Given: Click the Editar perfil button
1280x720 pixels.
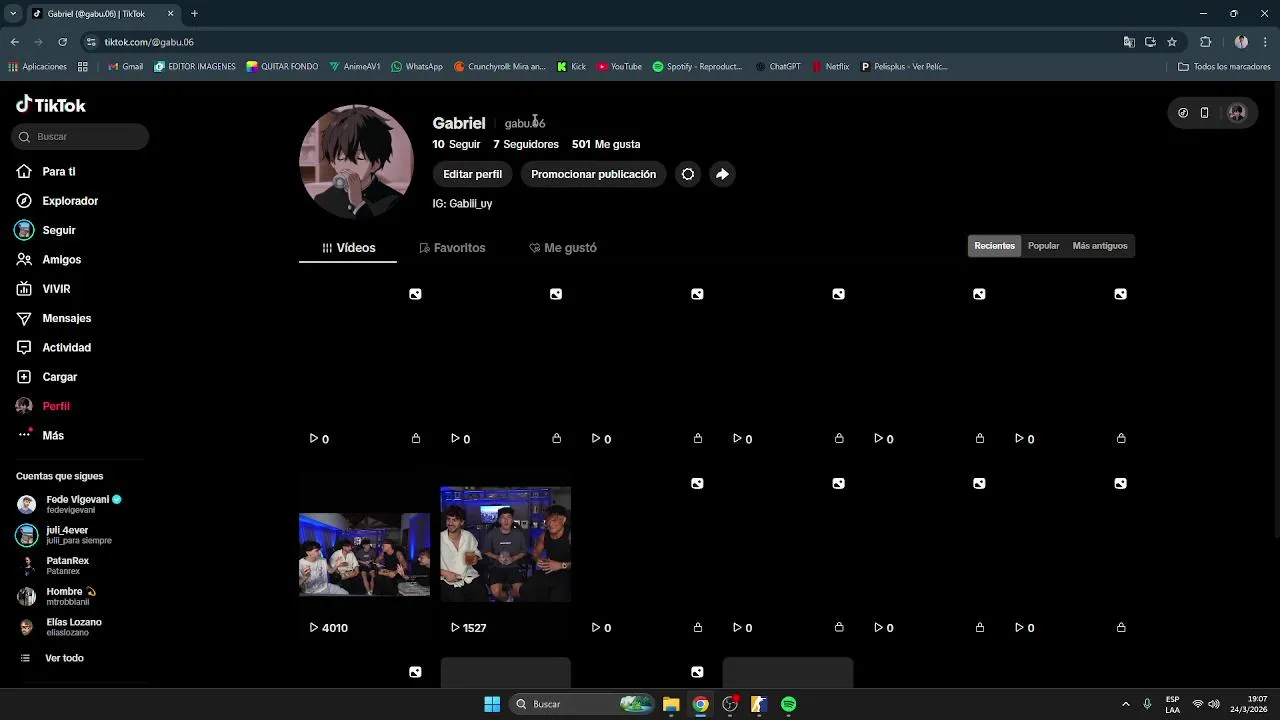Looking at the screenshot, I should pyautogui.click(x=472, y=174).
